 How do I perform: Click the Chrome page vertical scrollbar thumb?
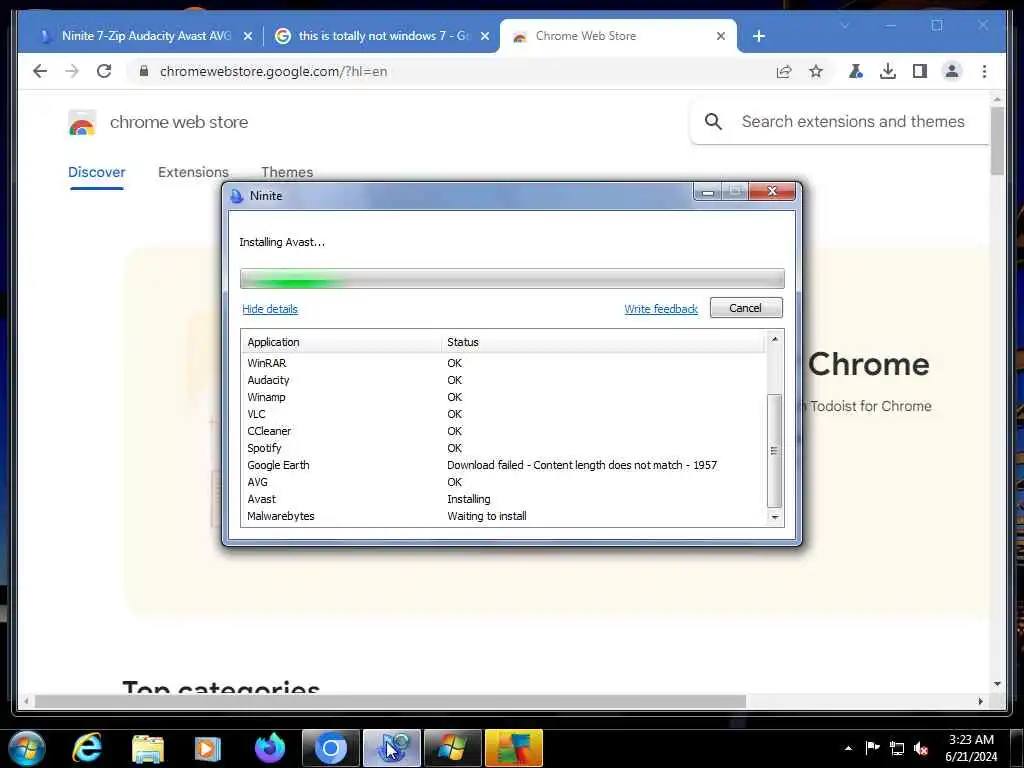(x=997, y=142)
